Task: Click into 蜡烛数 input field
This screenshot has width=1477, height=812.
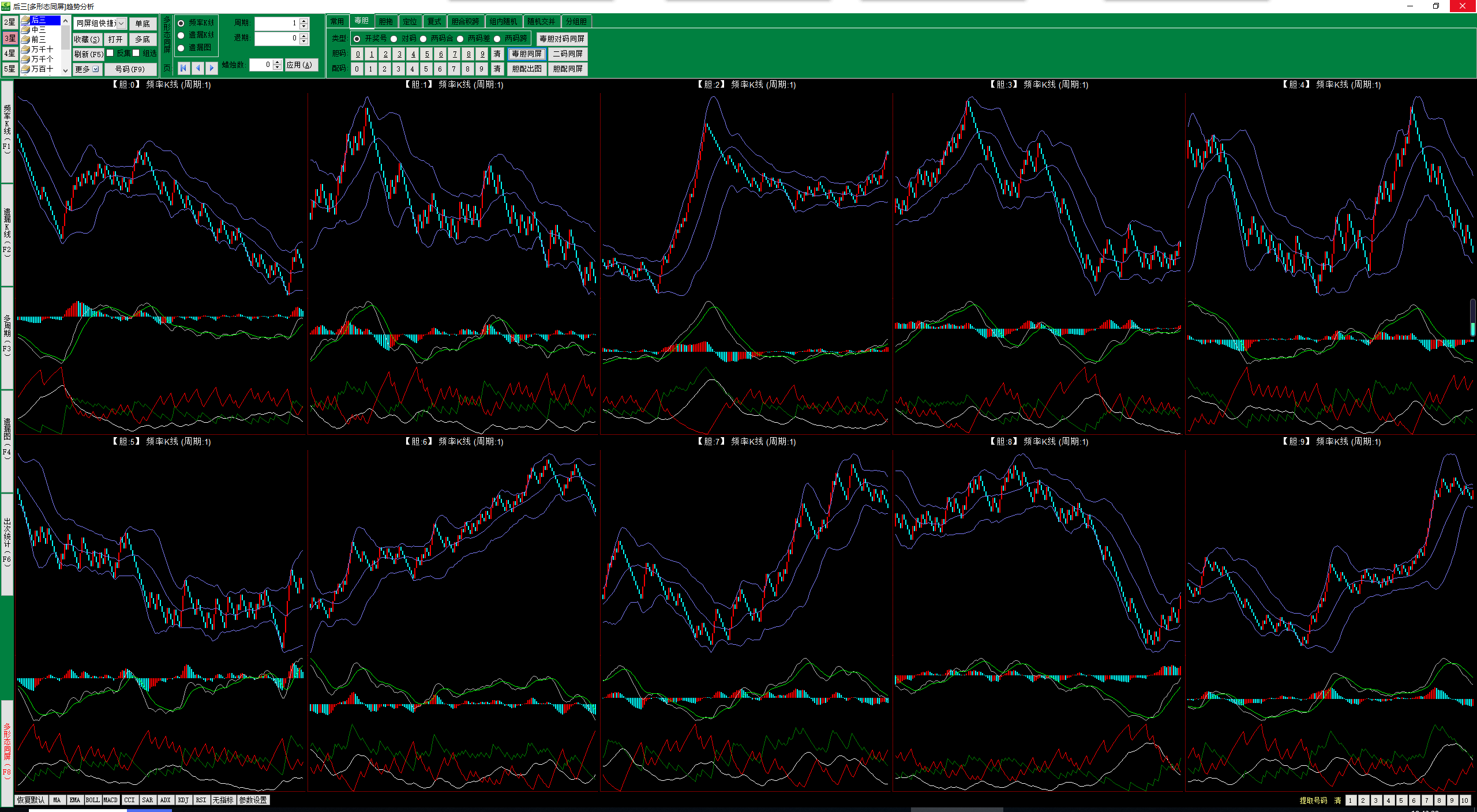Action: point(261,65)
